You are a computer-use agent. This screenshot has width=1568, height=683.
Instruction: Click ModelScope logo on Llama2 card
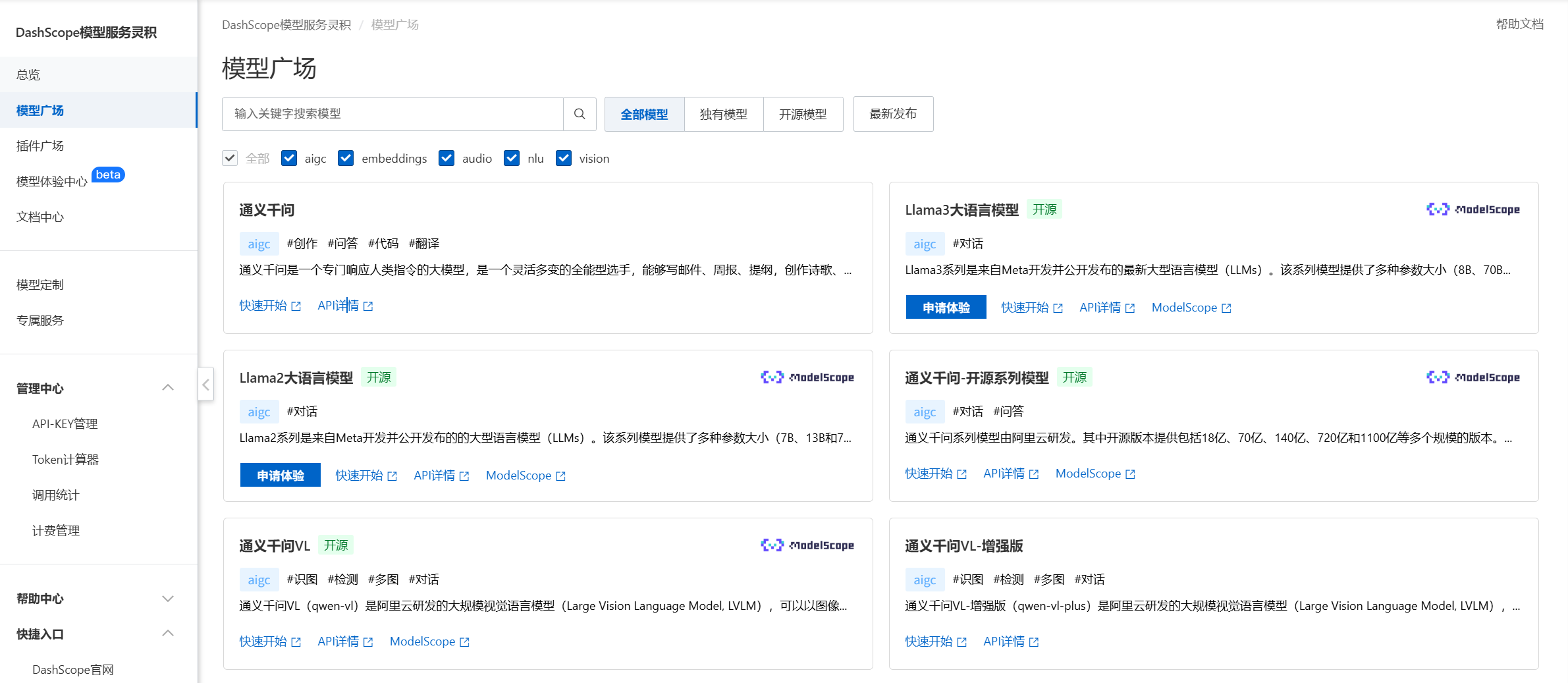807,377
